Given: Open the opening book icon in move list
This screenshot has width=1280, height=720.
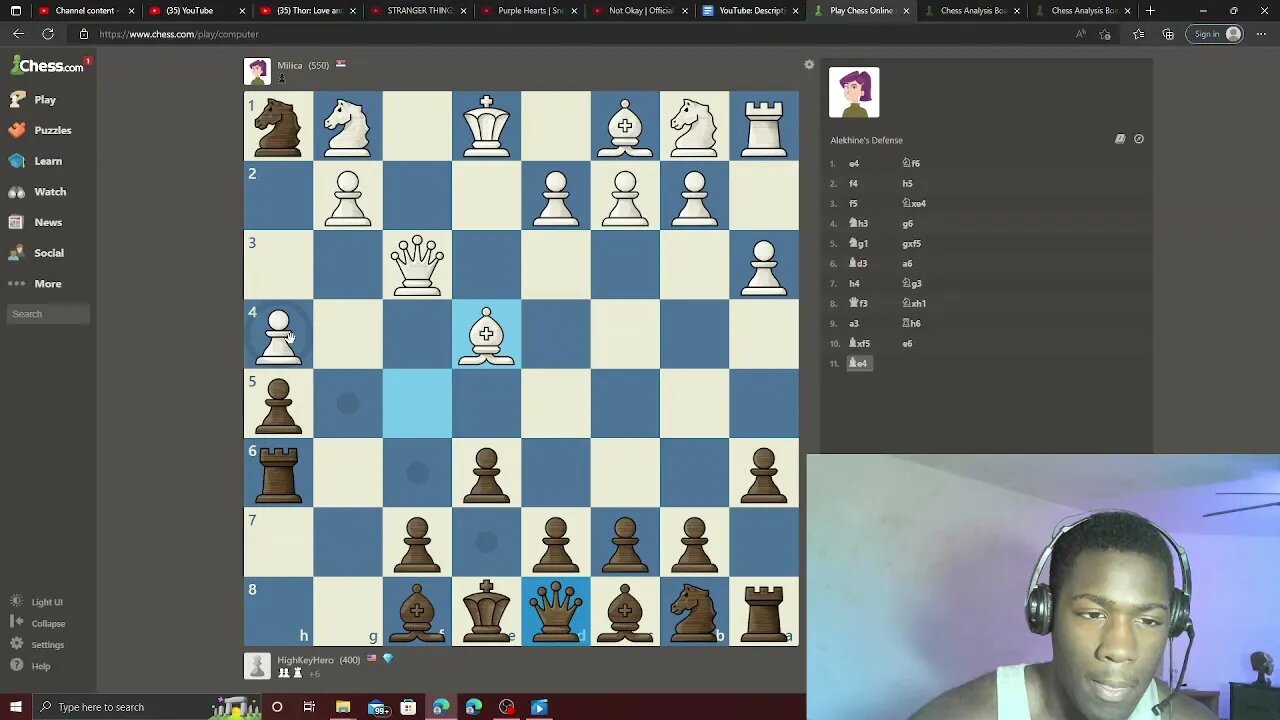Looking at the screenshot, I should (x=1120, y=139).
